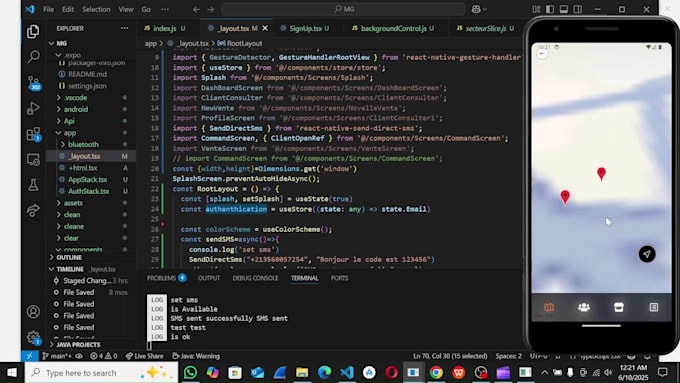Tap the emulator store shop icon
Screen dimensions: 680x383
click(x=619, y=307)
